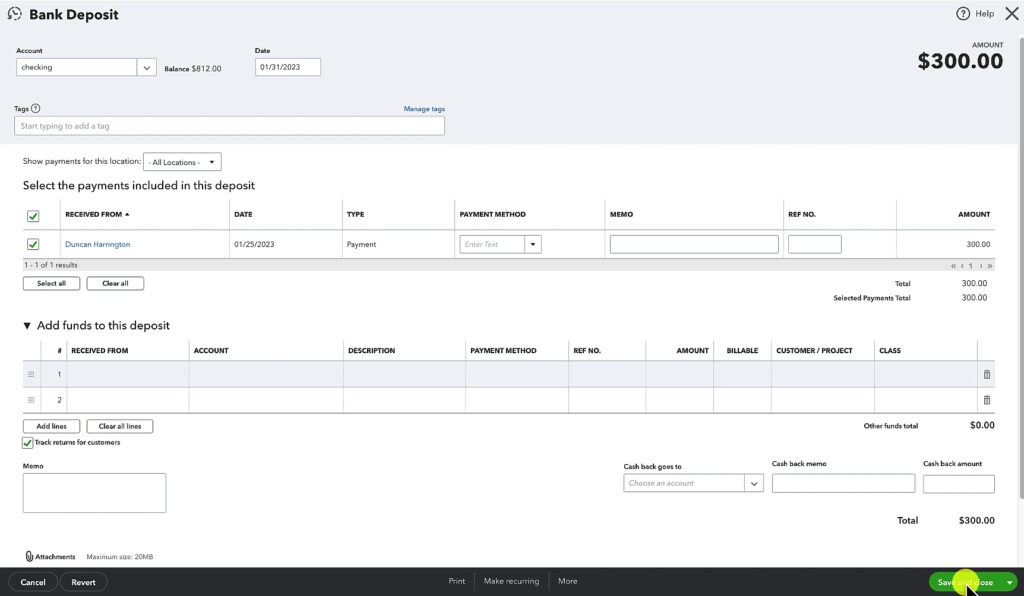Viewport: 1024px width, 596px height.
Task: Open Help via the question mark icon
Action: (962, 13)
